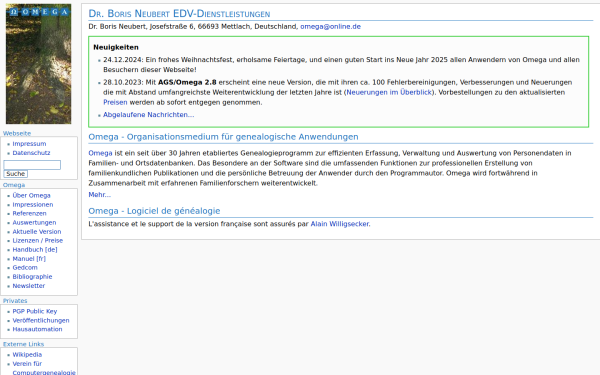
Task: Go to Hausautomation
Action: point(38,329)
